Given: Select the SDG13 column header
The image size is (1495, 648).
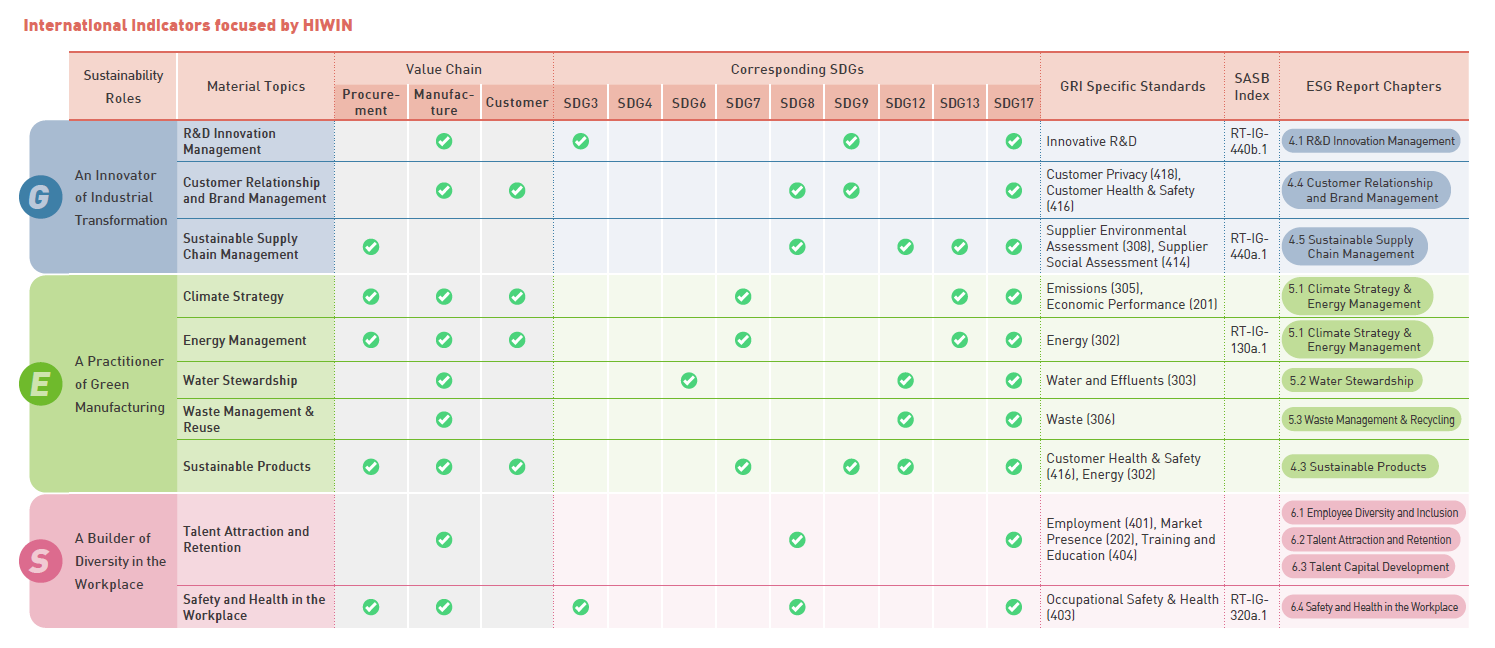Looking at the screenshot, I should 959,103.
